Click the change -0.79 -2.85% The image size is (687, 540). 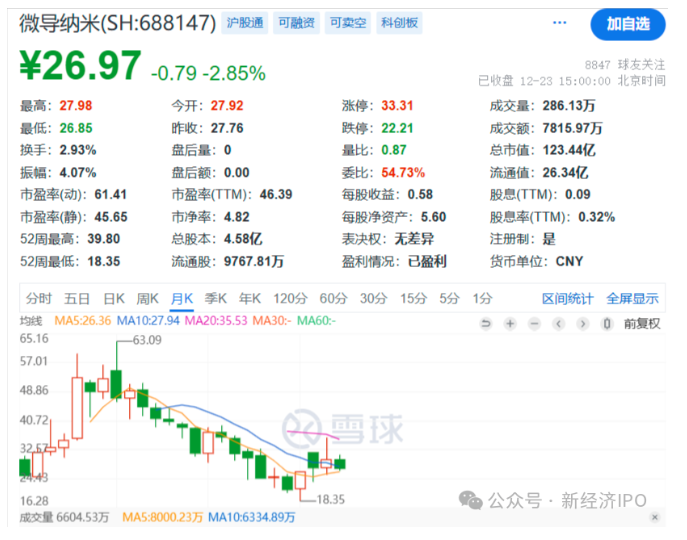[x=208, y=73]
